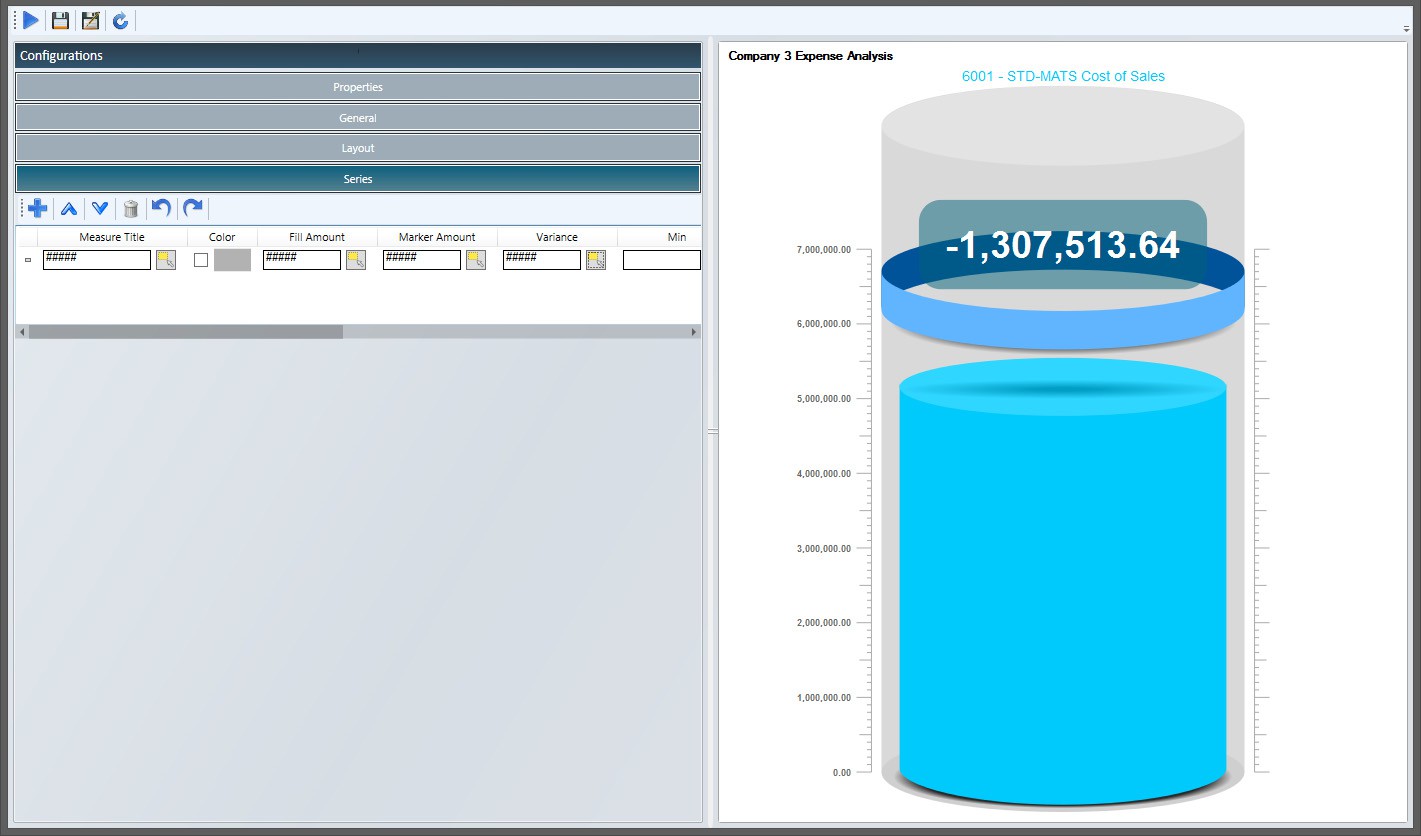This screenshot has width=1421, height=836.
Task: Click the Measure Title input field
Action: (97, 260)
